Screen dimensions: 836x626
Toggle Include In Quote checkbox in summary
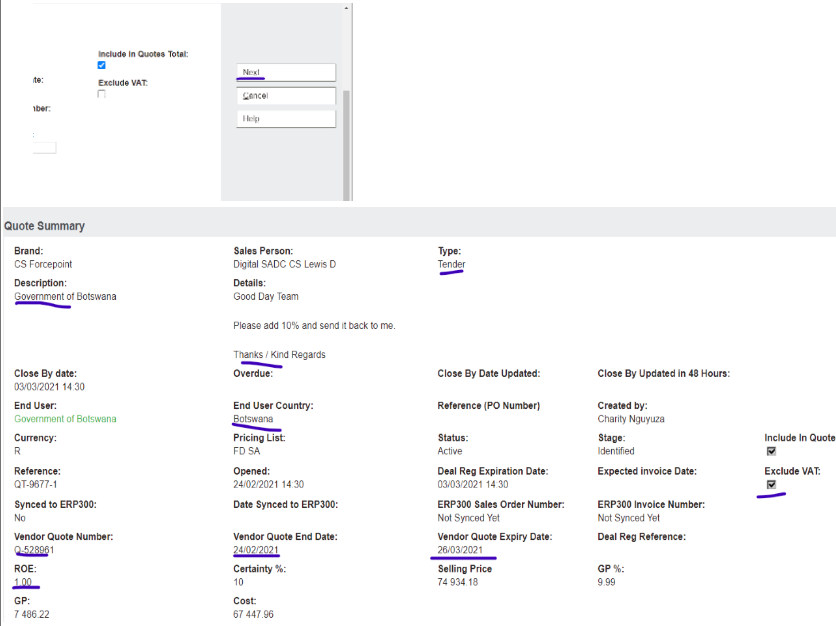point(771,451)
